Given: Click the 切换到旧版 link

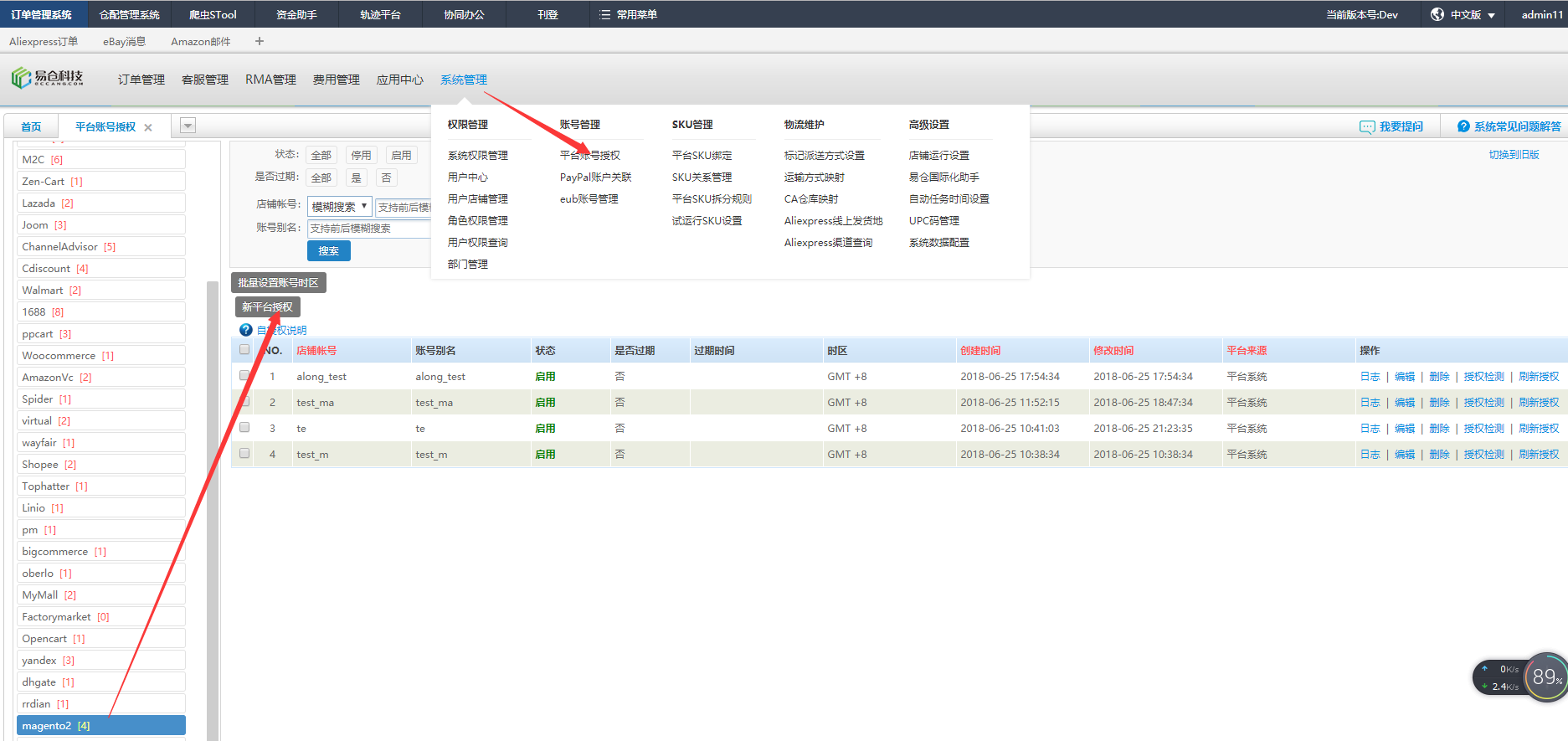Looking at the screenshot, I should click(1514, 155).
